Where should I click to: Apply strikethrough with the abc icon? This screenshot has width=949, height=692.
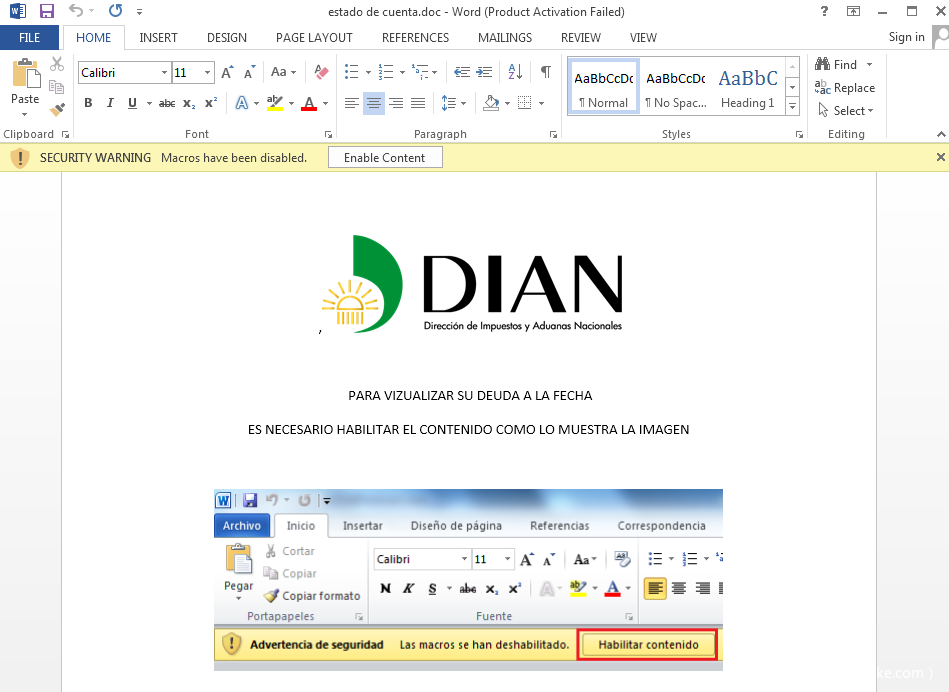167,103
